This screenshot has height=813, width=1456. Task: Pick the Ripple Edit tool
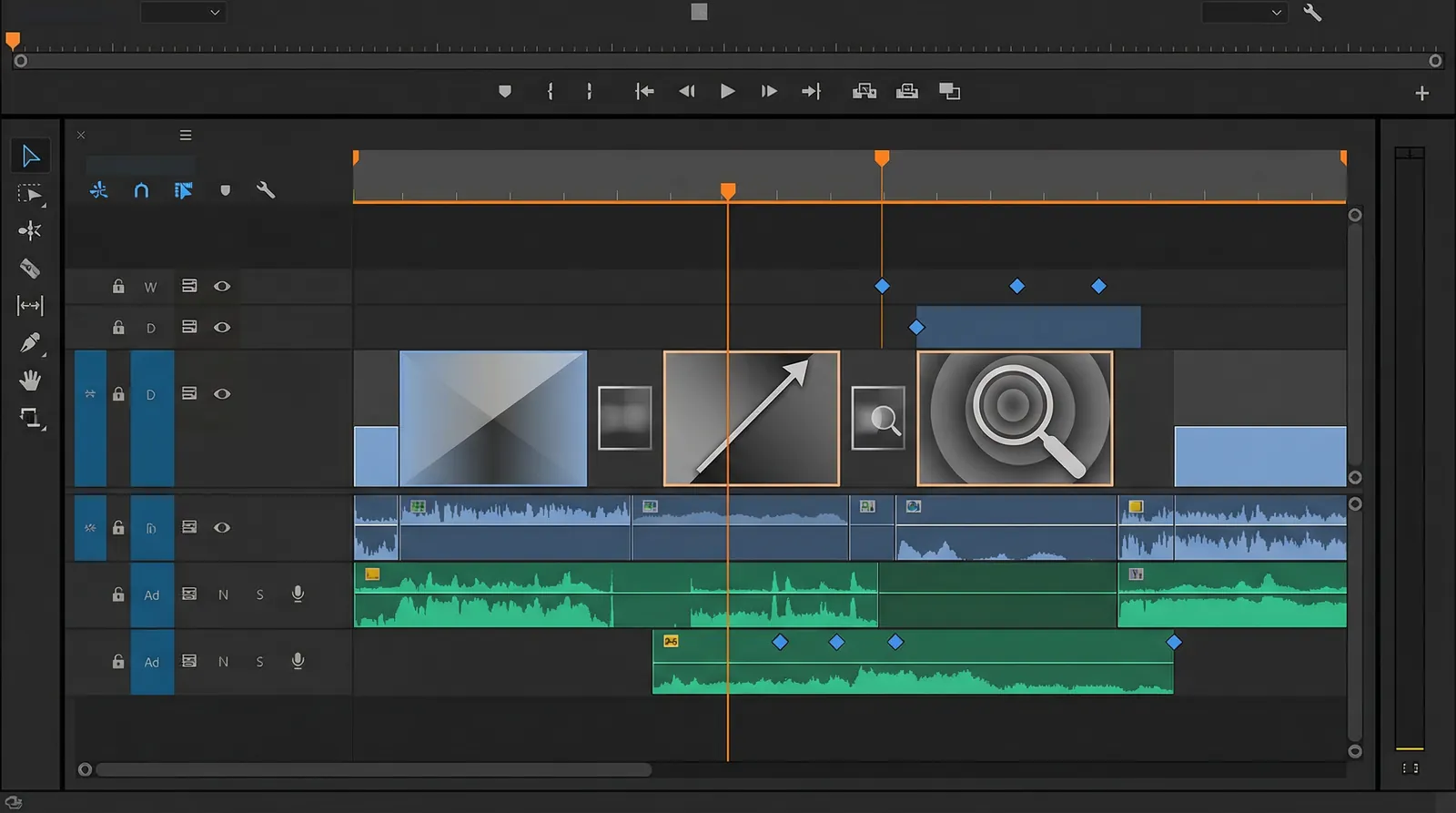30,231
